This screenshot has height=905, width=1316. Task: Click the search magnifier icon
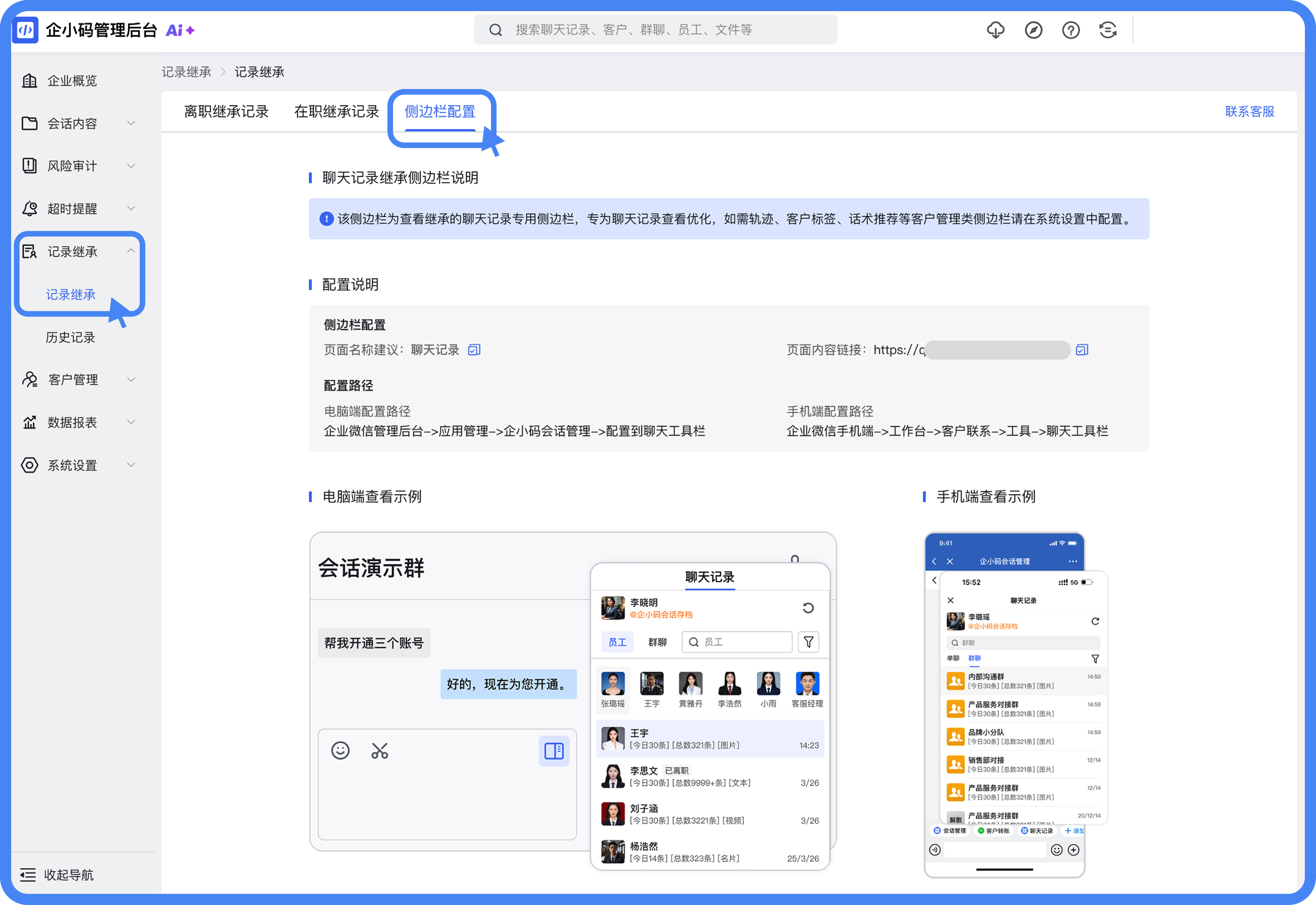click(x=495, y=30)
